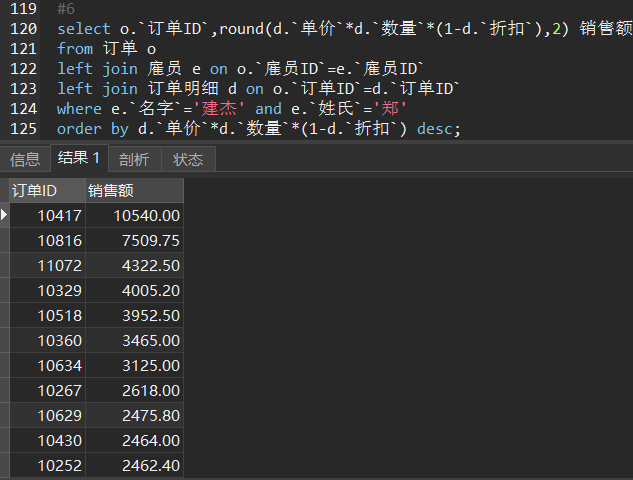Viewport: 633px width, 480px height.
Task: Switch to the 信息 tab
Action: tap(25, 159)
